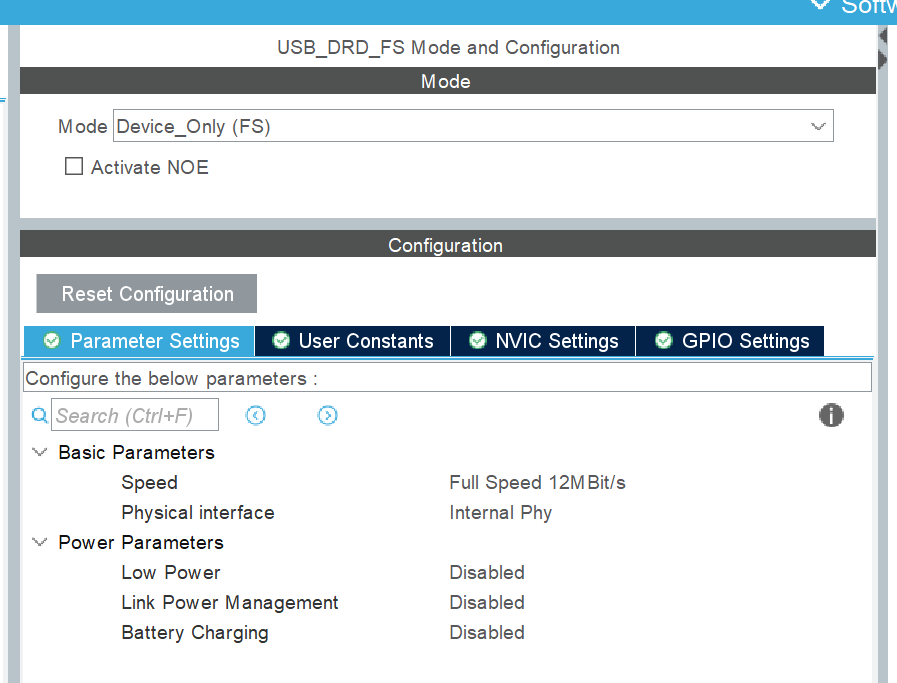Select the Link Power Management parameter

coord(229,602)
